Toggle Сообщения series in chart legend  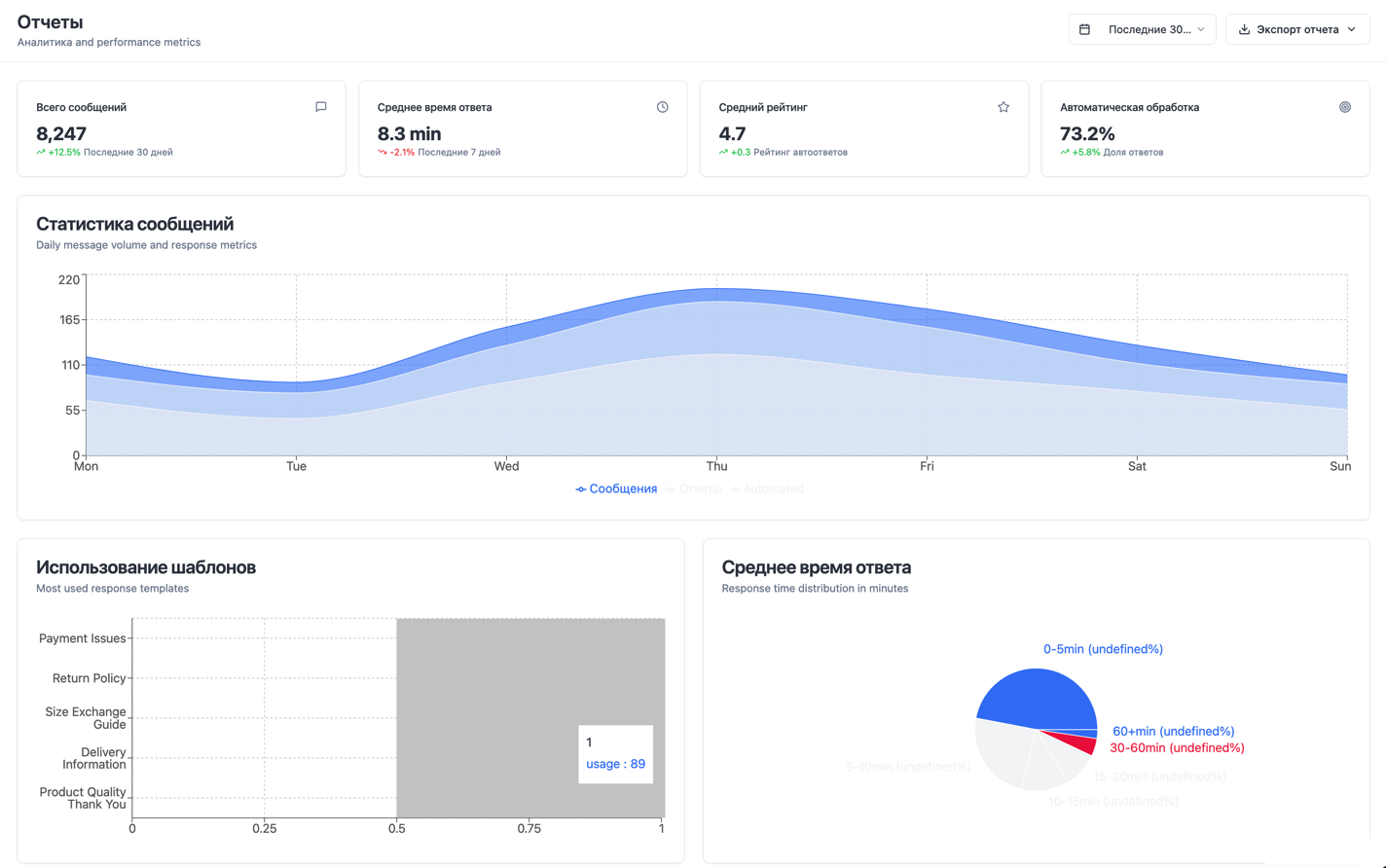click(616, 488)
